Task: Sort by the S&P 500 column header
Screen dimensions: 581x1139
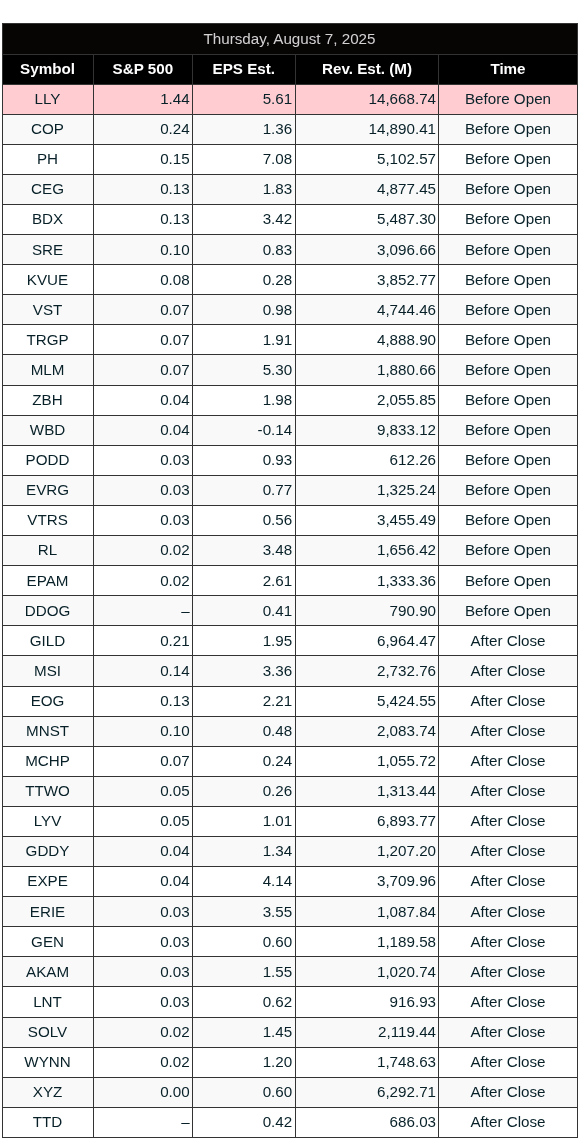Action: coord(143,70)
